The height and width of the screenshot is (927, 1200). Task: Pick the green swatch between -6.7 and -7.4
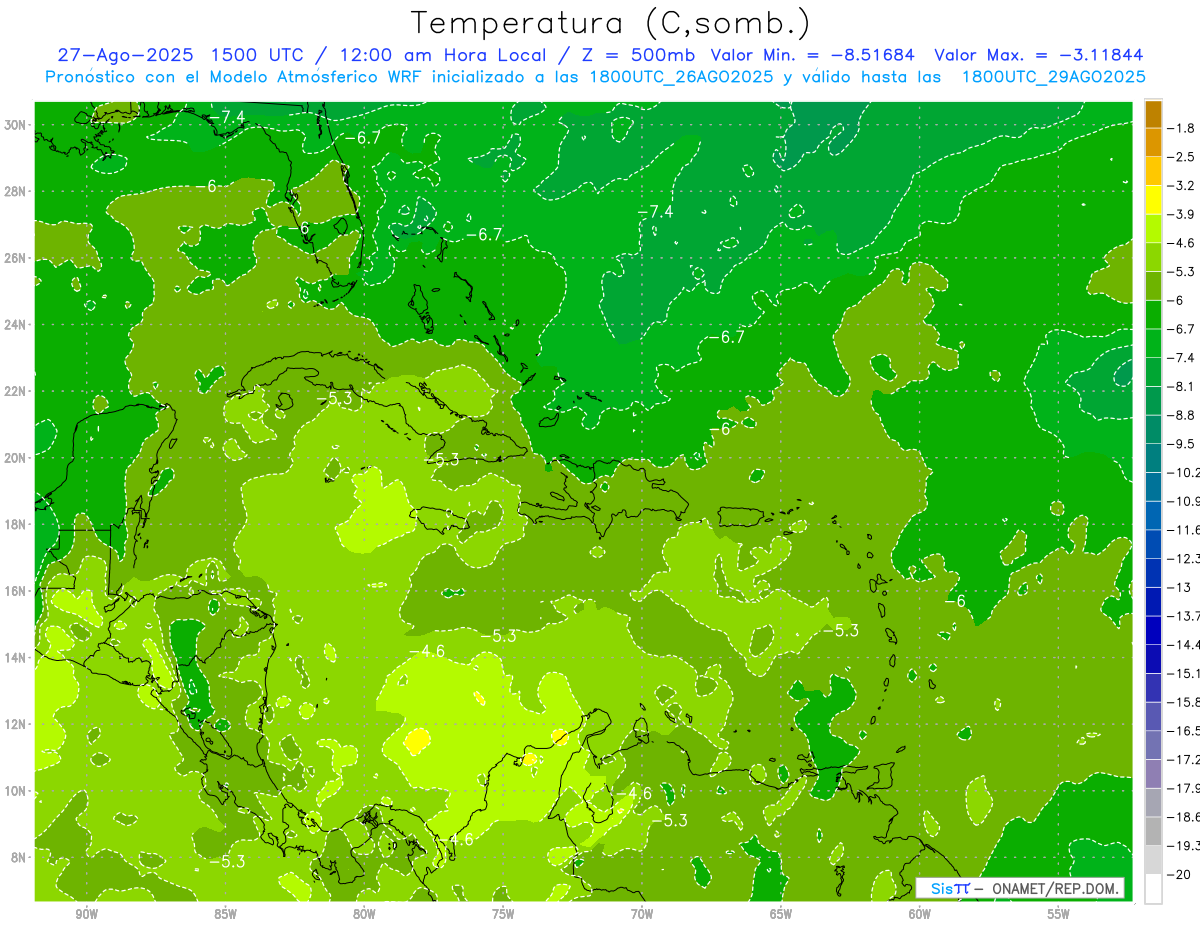pyautogui.click(x=1153, y=343)
